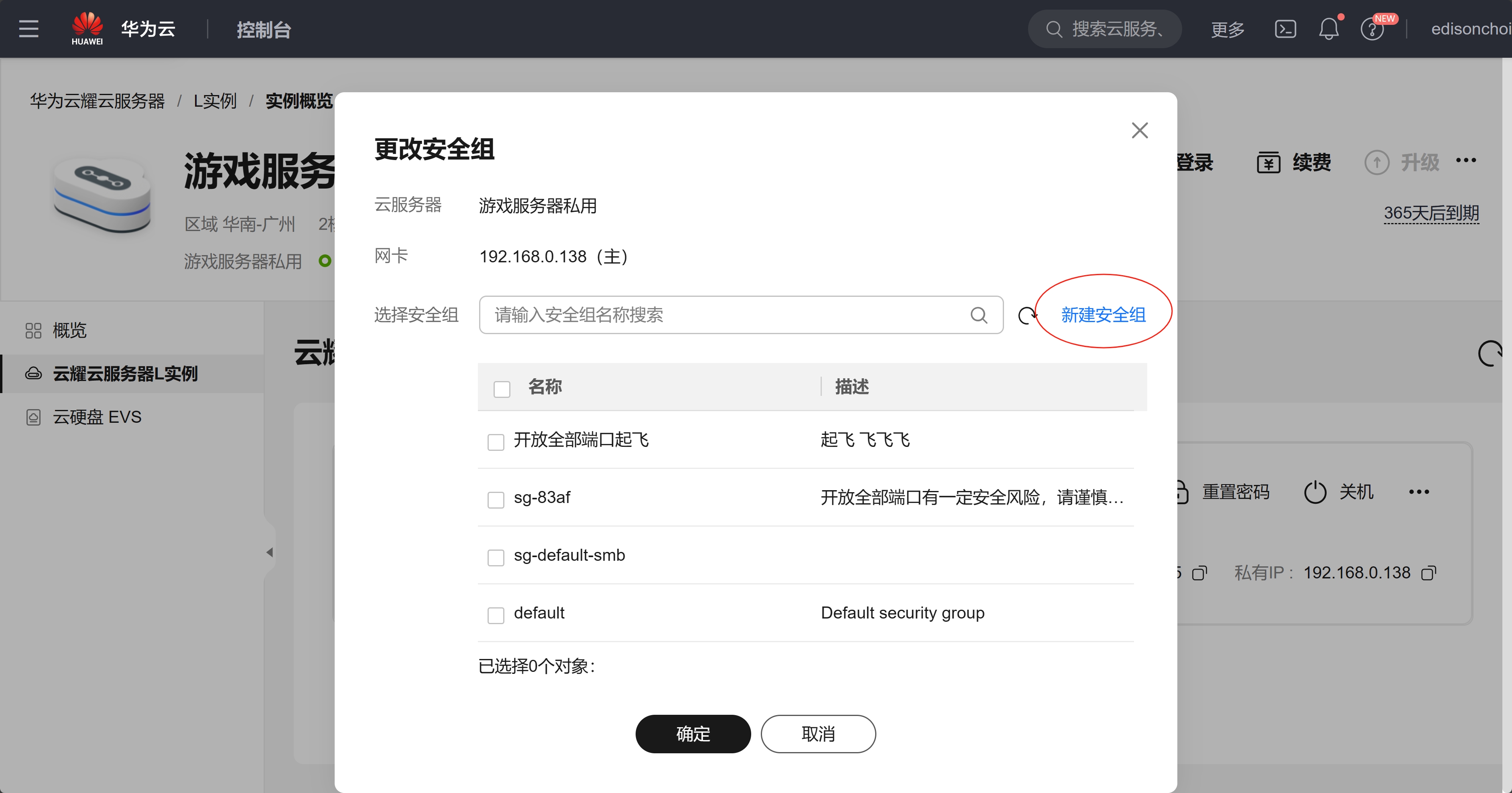Screen dimensions: 1512x793
Task: Click the L实例 breadcrumb
Action: (215, 101)
